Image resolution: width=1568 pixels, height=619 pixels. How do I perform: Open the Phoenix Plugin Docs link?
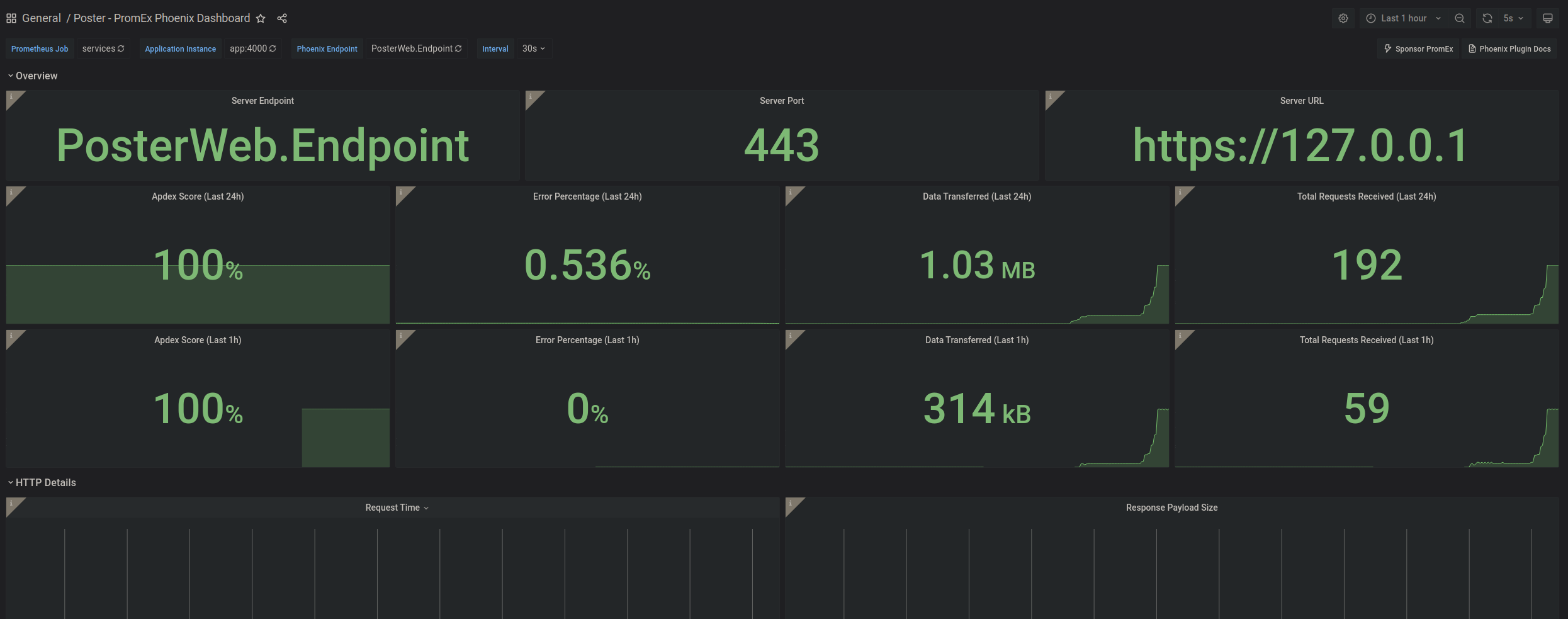click(1509, 48)
